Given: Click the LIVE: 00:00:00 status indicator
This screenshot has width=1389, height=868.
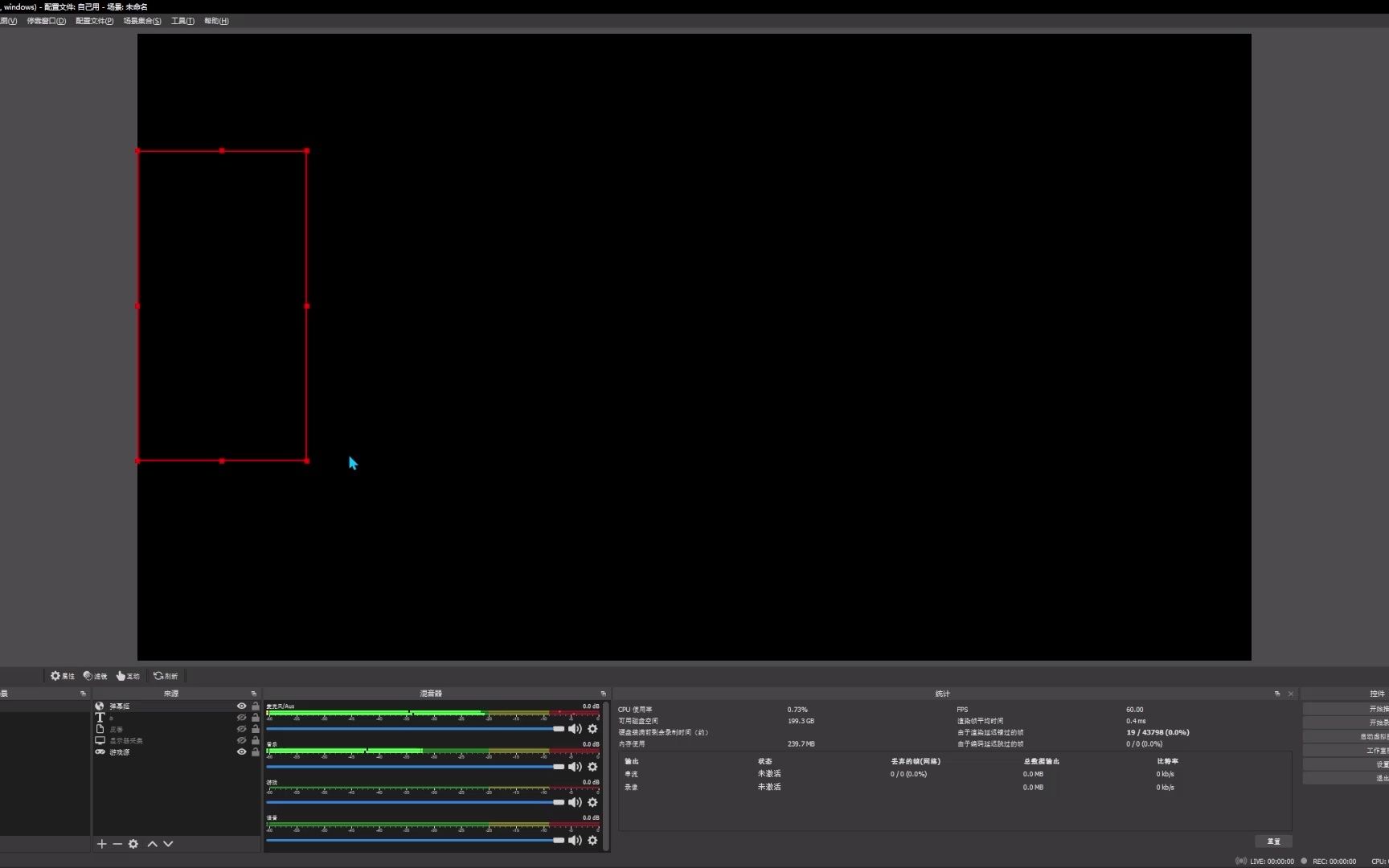Looking at the screenshot, I should tap(1265, 862).
